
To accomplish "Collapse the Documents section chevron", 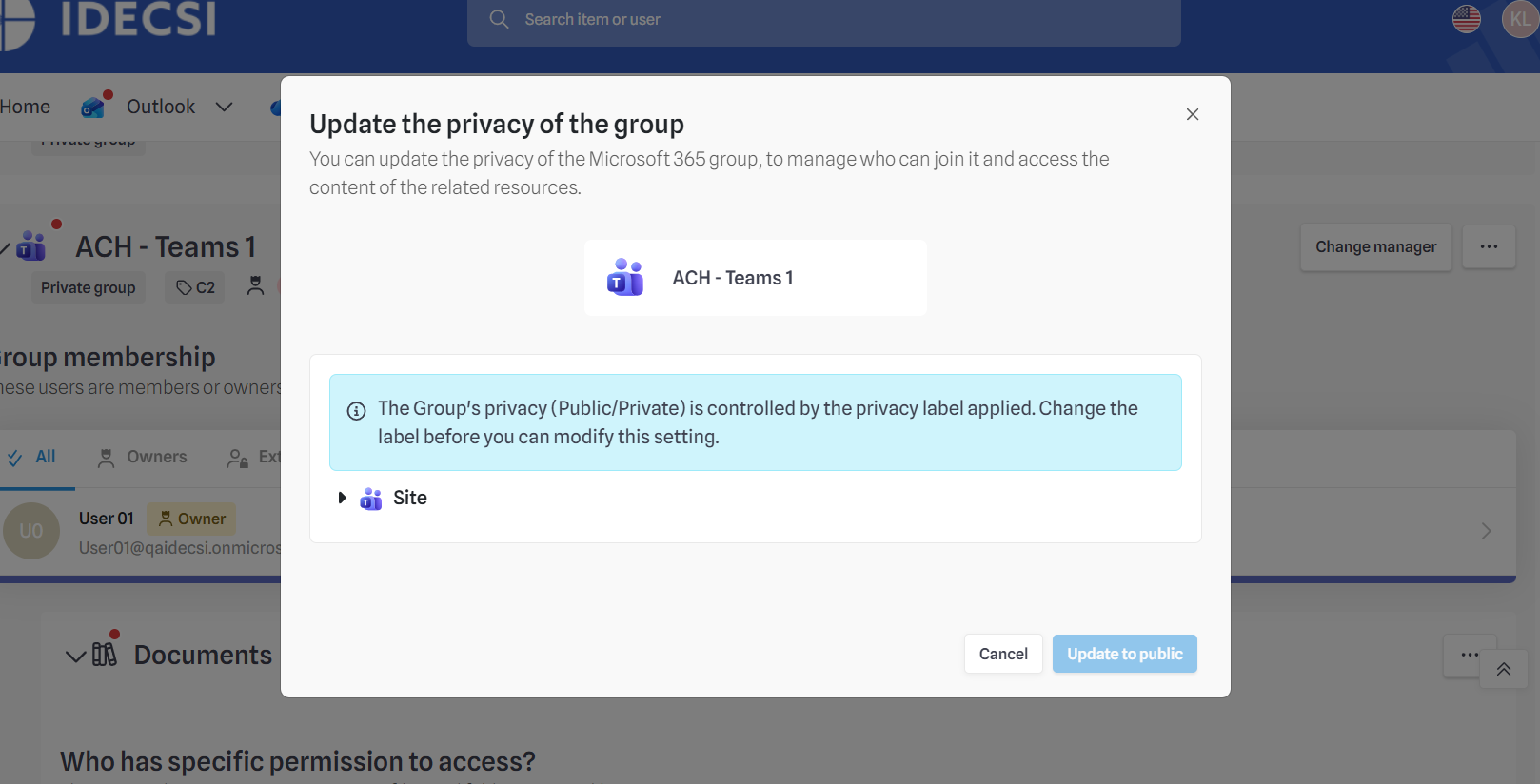I will click(x=75, y=656).
